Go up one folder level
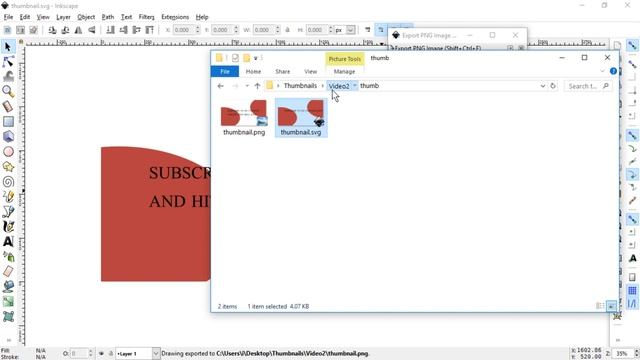Screen dimensions: 640x360 [257, 86]
